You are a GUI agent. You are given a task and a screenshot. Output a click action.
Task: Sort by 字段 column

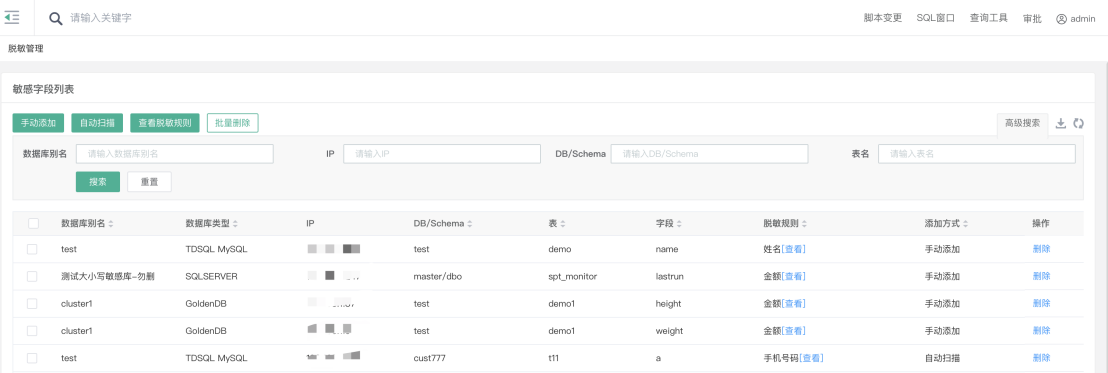(x=679, y=224)
